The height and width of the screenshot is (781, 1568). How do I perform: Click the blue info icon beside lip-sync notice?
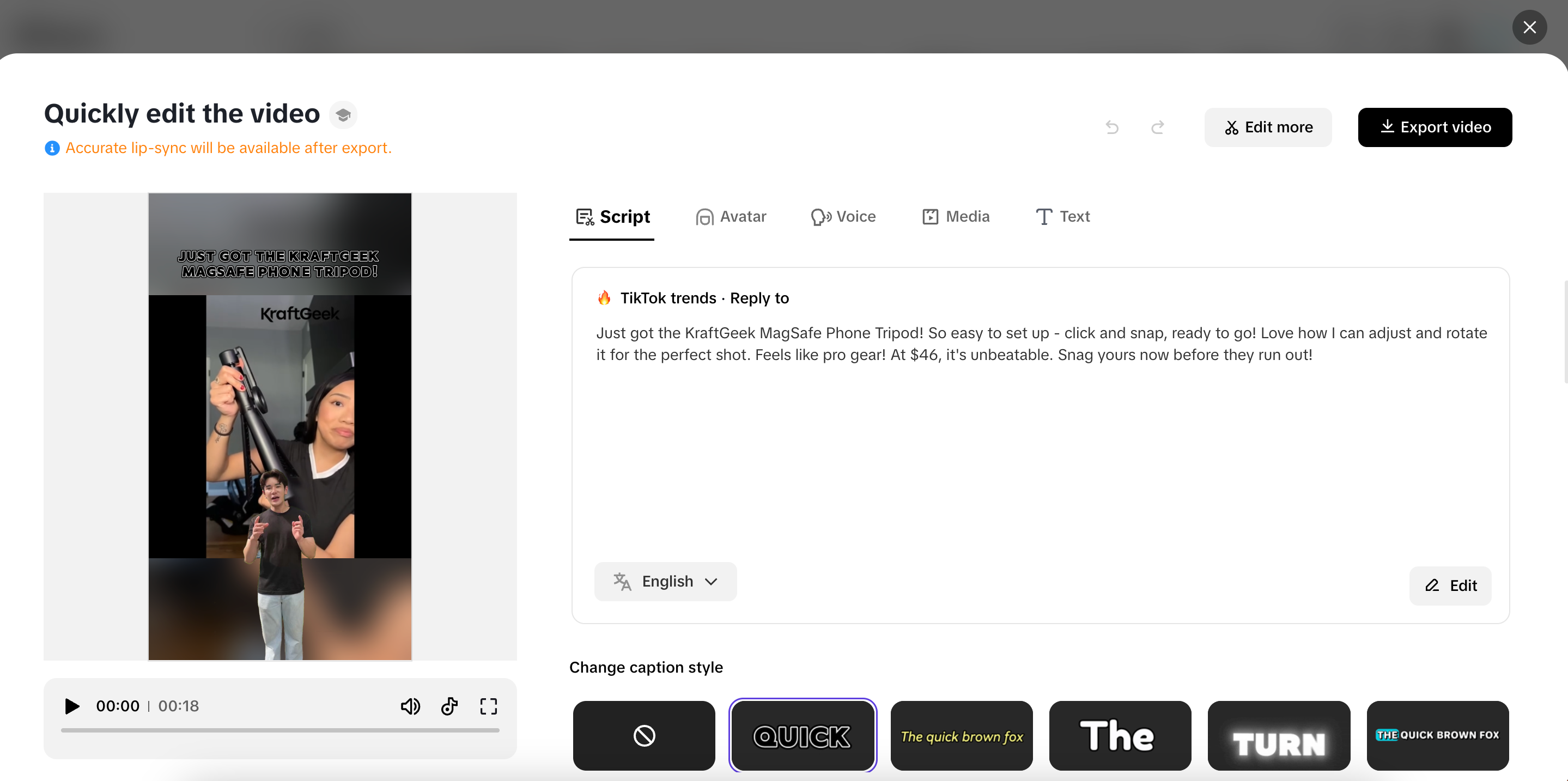pos(52,148)
